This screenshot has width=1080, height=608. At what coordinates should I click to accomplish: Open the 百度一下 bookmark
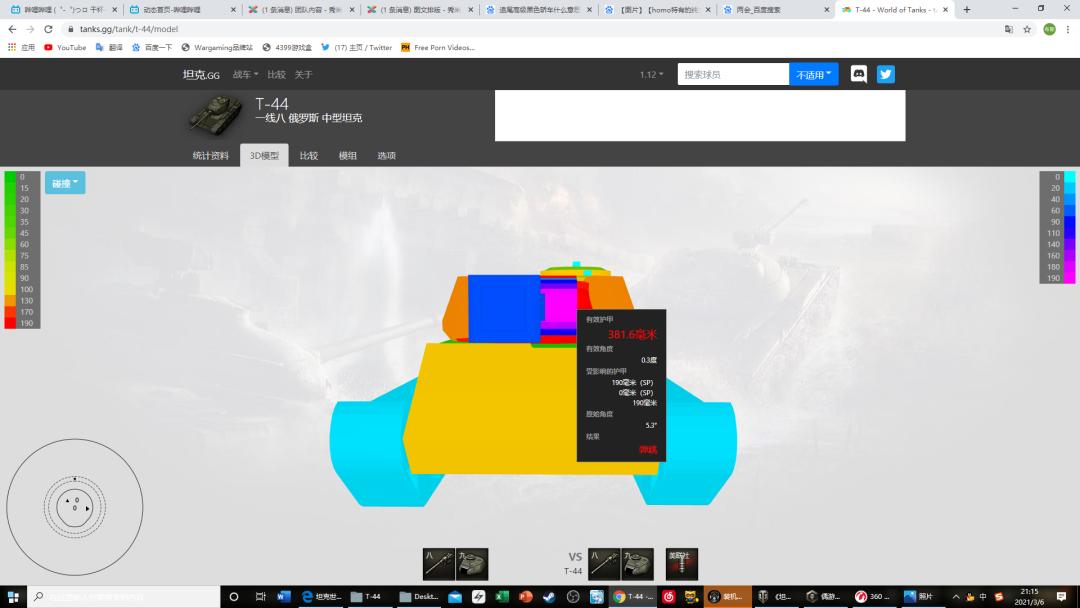pos(152,48)
